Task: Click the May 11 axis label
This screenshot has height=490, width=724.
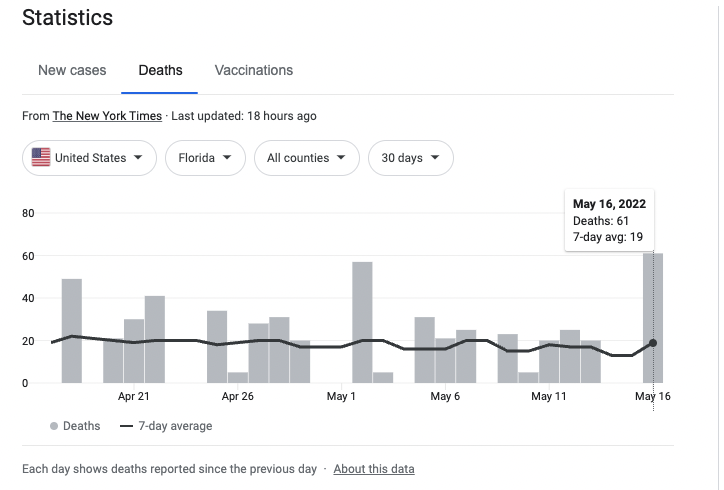Action: 549,396
